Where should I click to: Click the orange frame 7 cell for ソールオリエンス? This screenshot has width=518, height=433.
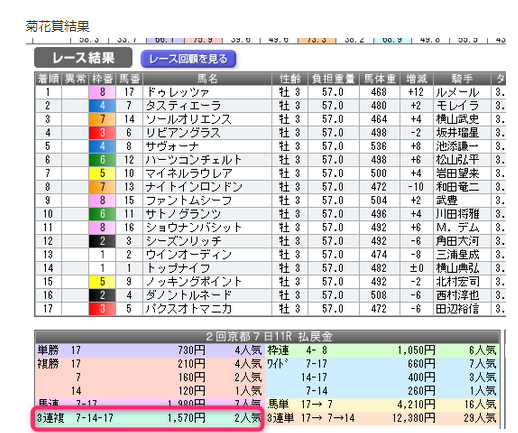[102, 119]
